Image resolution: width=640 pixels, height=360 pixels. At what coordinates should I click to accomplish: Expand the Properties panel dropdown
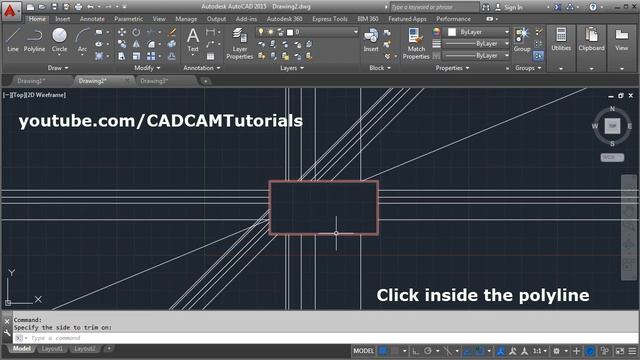(452, 68)
